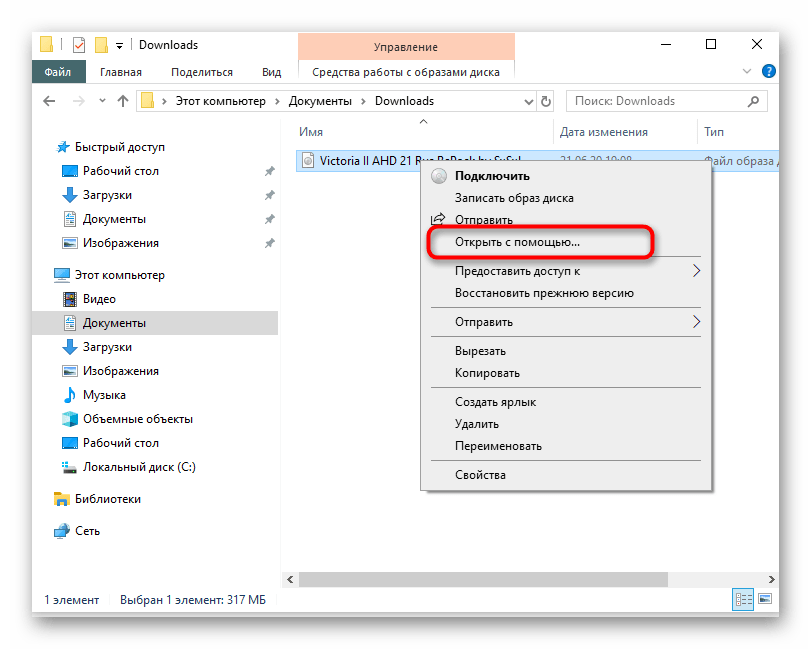
Task: Choose Подключить in the context menu
Action: 566,176
